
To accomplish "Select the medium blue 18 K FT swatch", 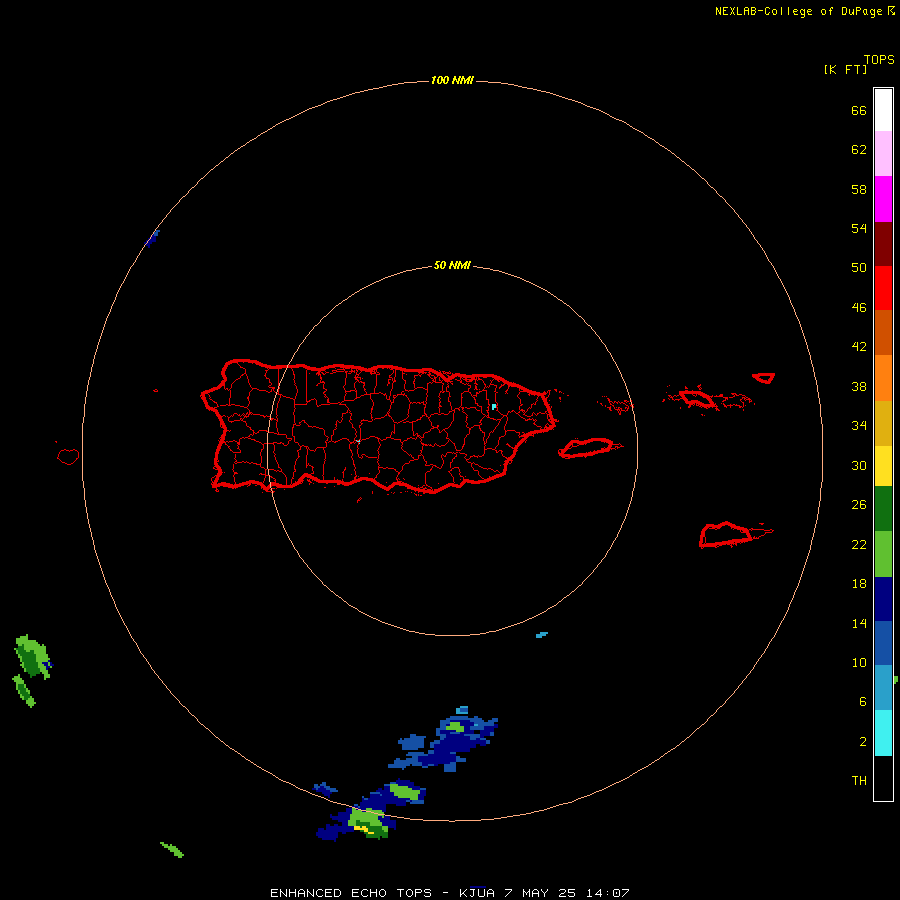I will [883, 643].
